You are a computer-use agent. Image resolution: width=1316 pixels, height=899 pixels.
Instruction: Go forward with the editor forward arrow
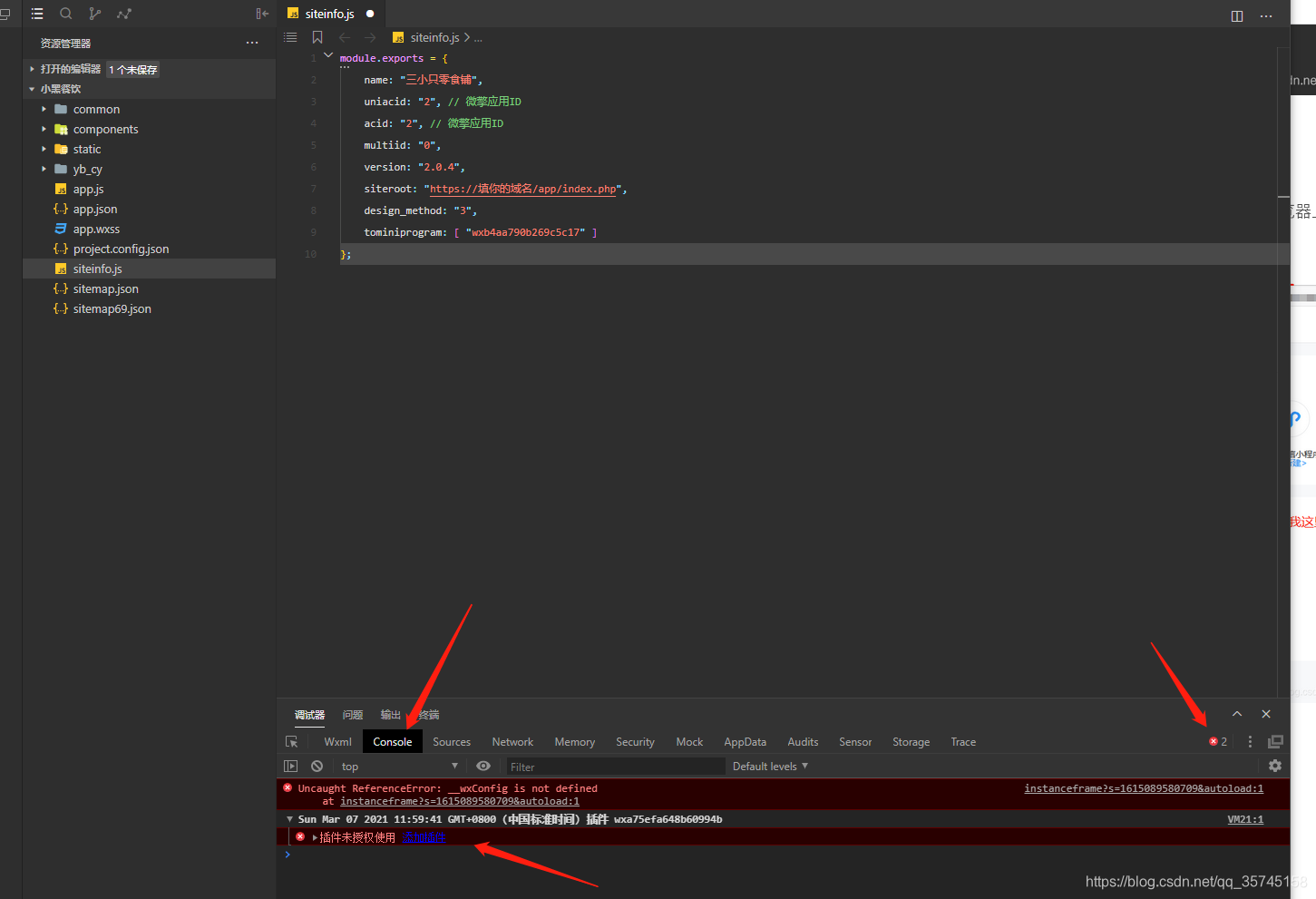(370, 37)
